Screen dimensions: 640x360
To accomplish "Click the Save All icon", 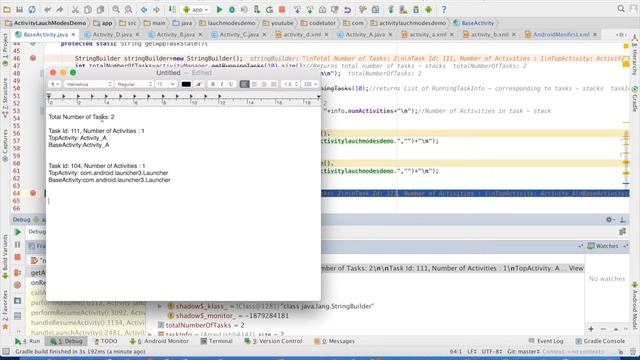I will [x=19, y=9].
